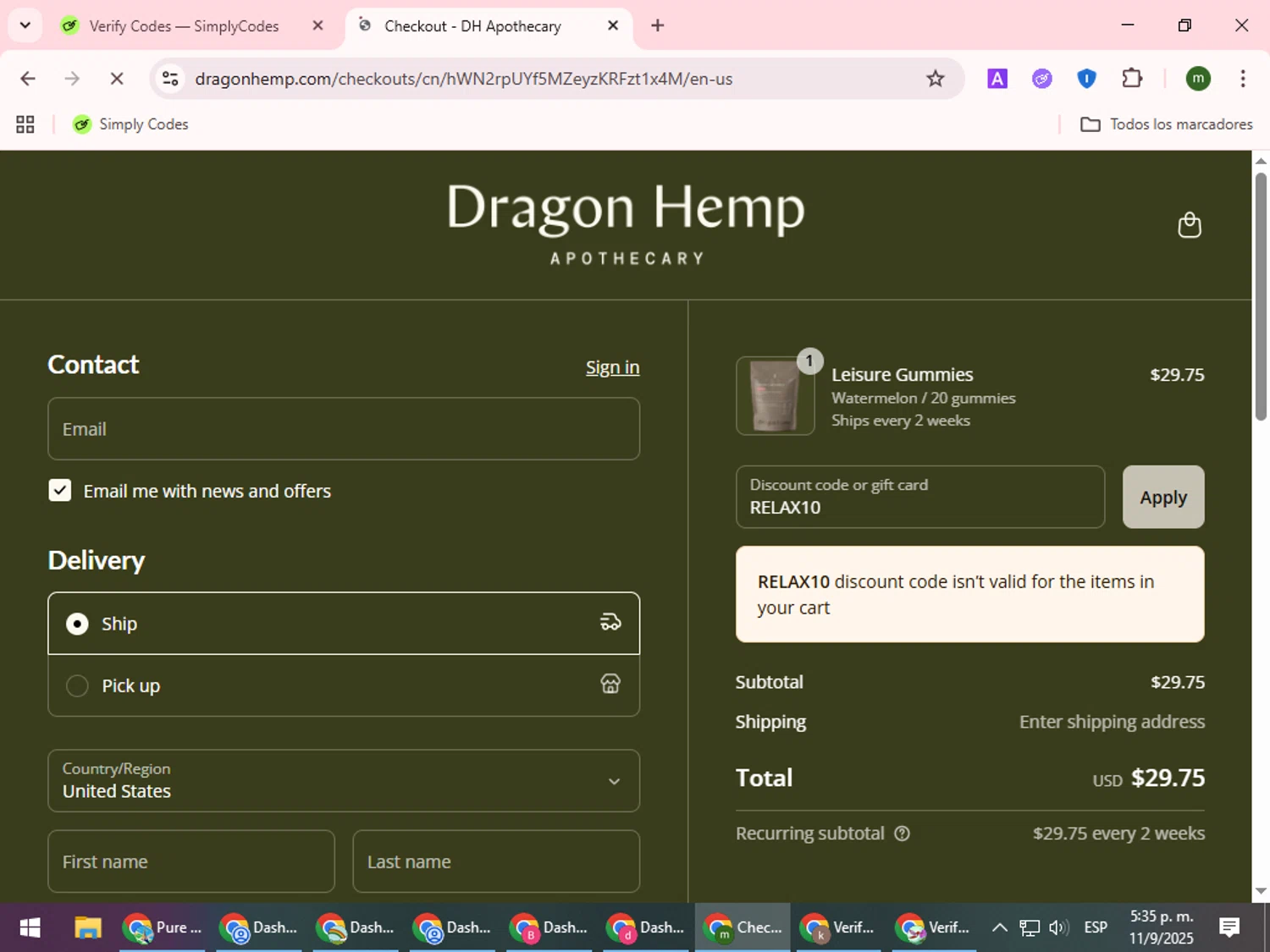The image size is (1270, 952).
Task: Focus the First name field
Action: [x=191, y=861]
